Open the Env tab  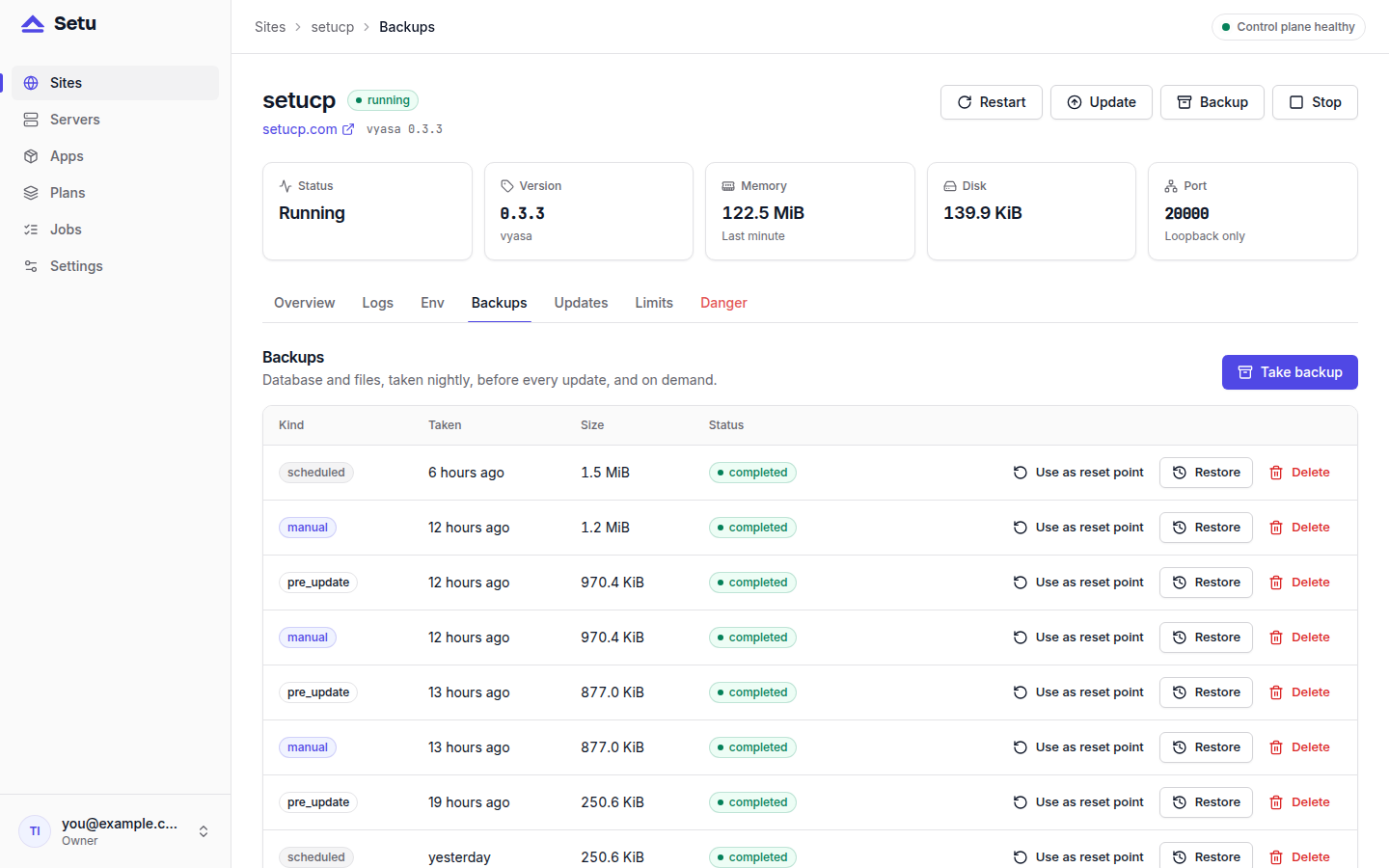(x=432, y=303)
